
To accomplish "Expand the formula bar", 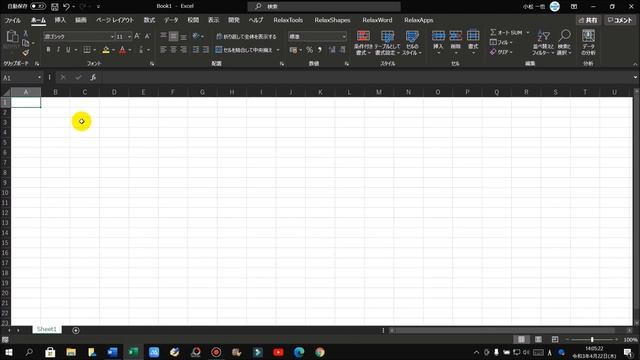I will [635, 78].
